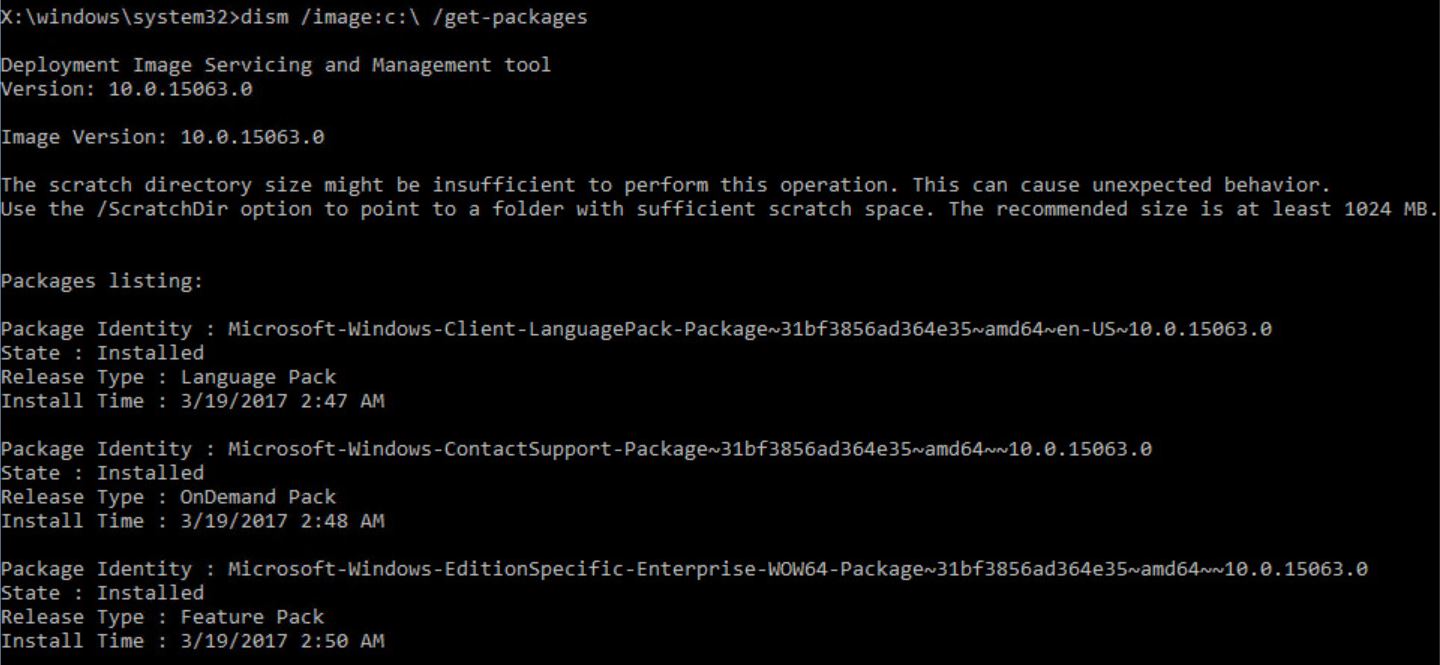
Task: Click 'State : Installed' under the LanguagePack package
Action: (x=102, y=353)
